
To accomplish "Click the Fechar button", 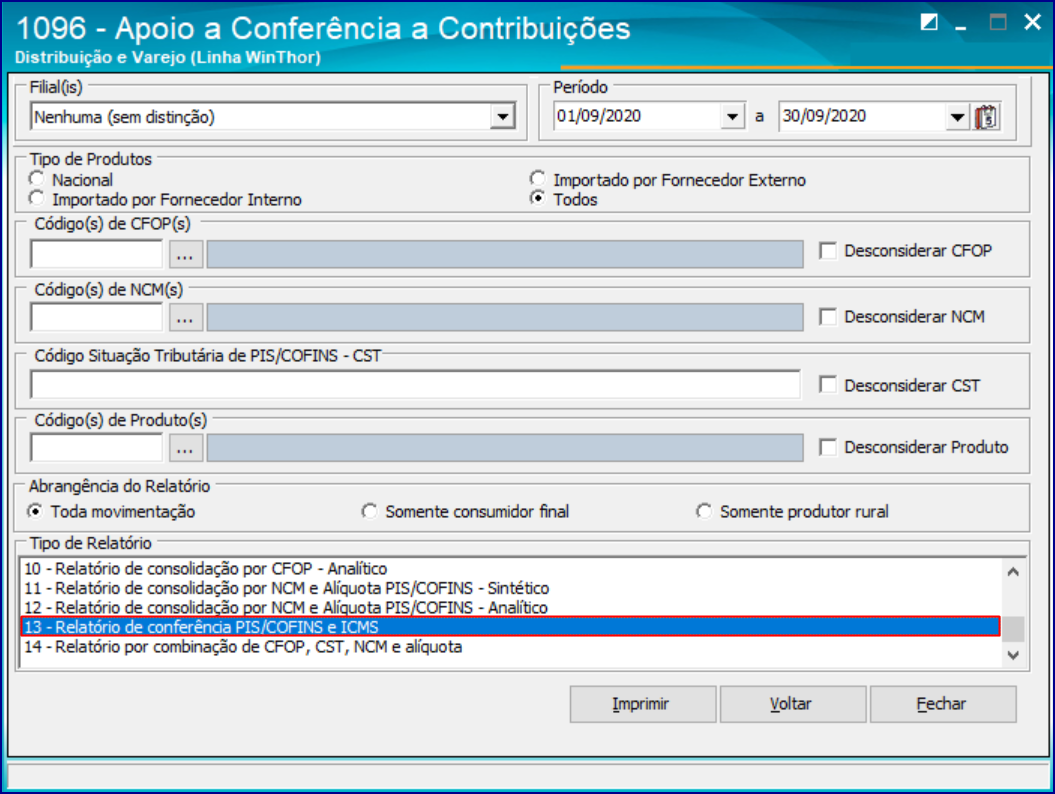I will coord(943,704).
